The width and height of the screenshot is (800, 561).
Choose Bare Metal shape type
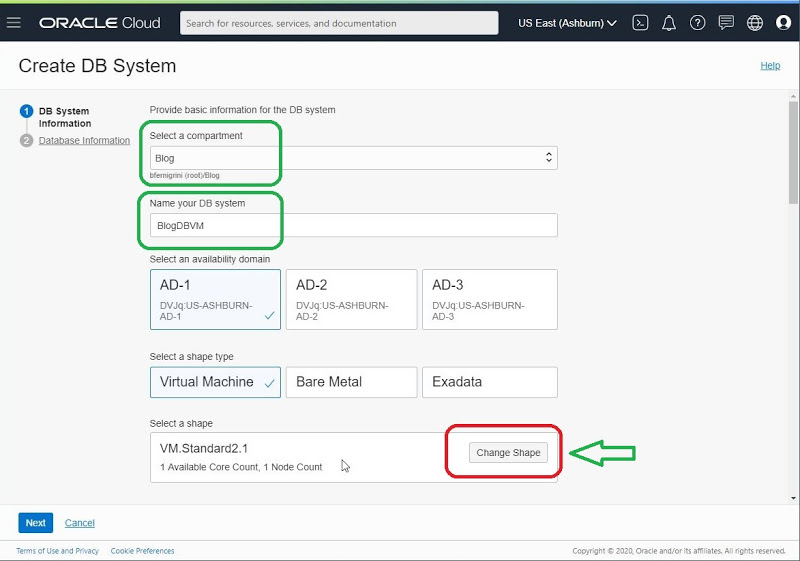coord(352,382)
